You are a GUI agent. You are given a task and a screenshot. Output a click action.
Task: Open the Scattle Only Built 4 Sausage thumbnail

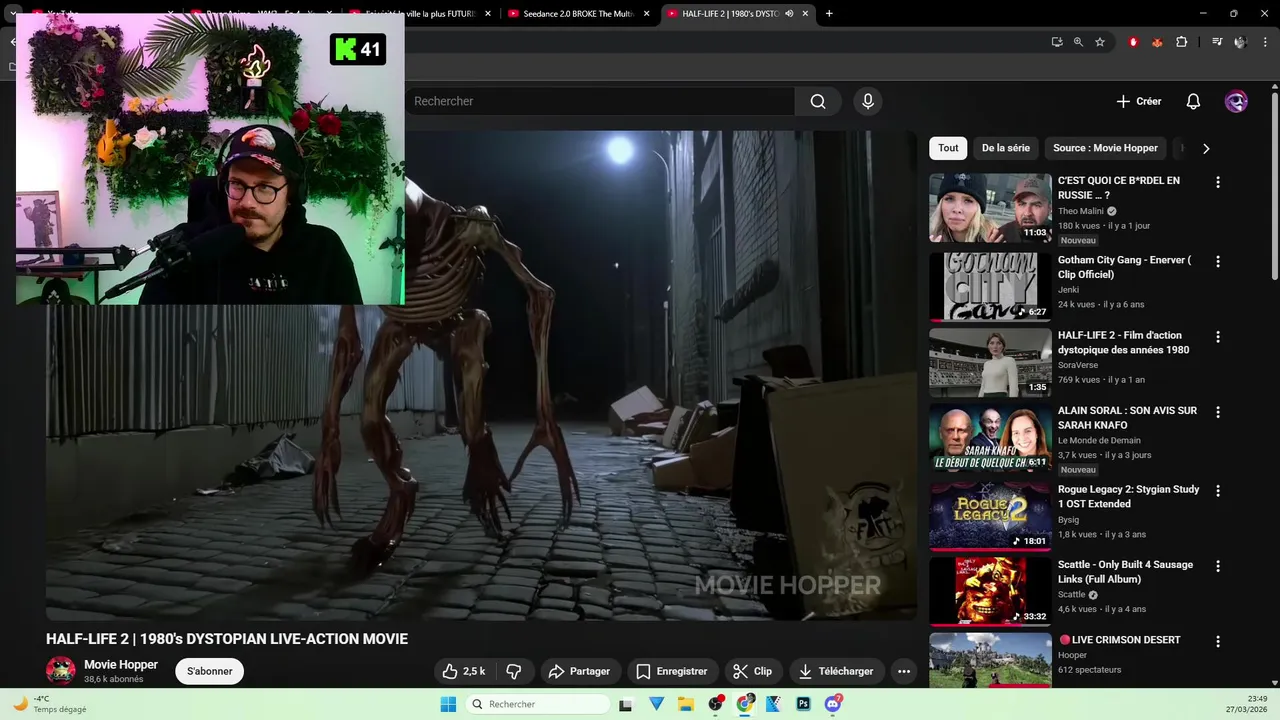click(990, 592)
